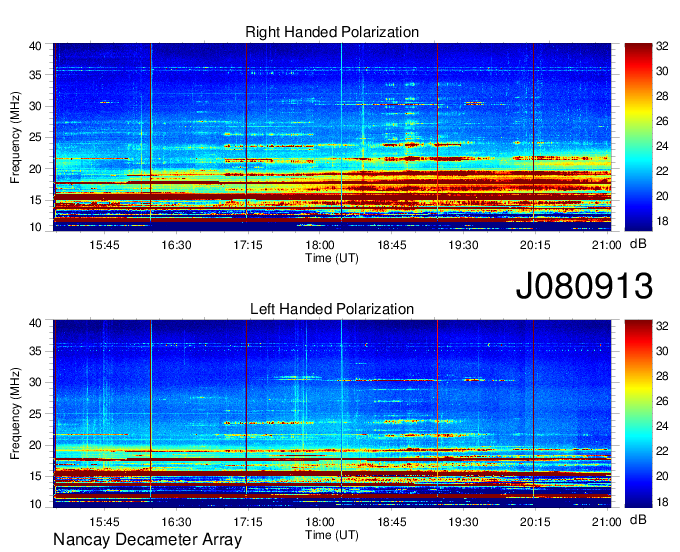
Task: Click the 'Left Handed Polarization' plot title
Action: click(332, 309)
